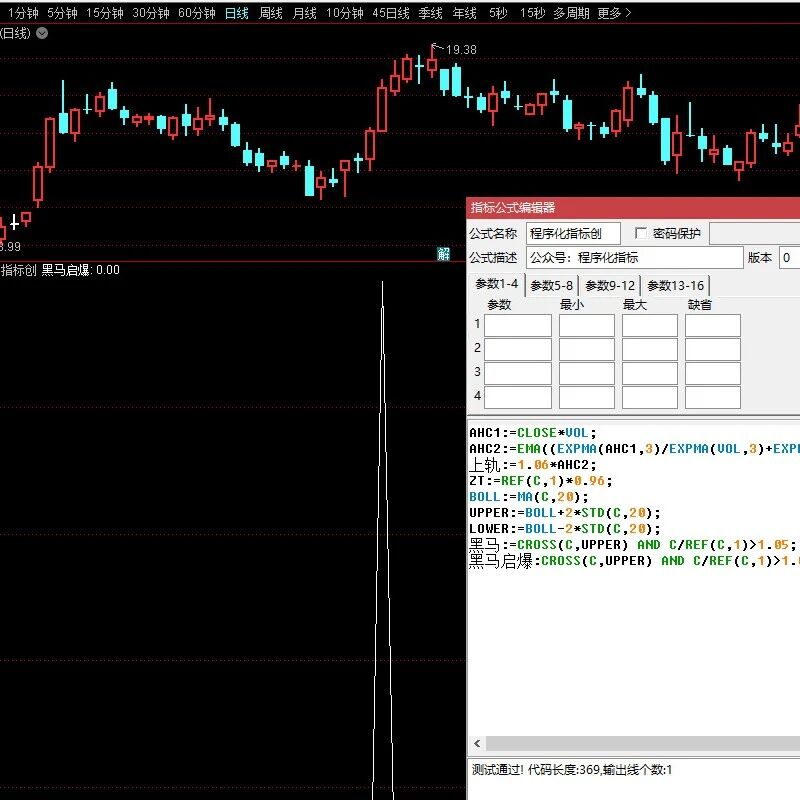800x800 pixels.
Task: Click the AHC2:=EMA formula code line
Action: coord(634,448)
